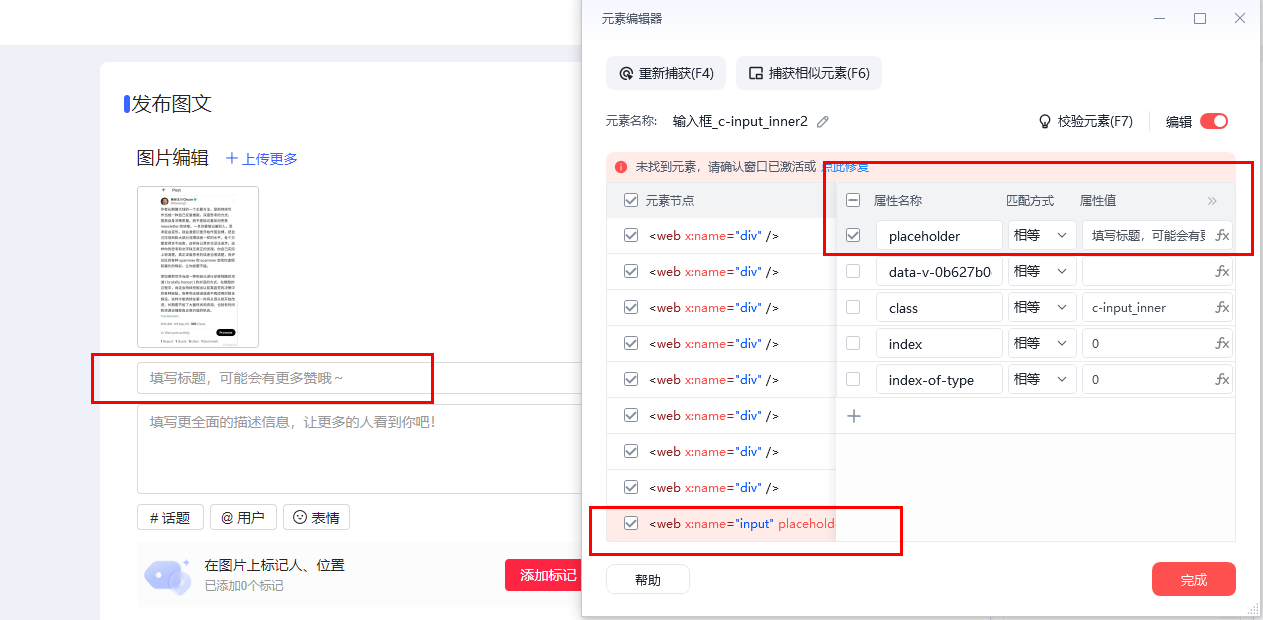Click the plus icon to add attribute

coord(854,416)
